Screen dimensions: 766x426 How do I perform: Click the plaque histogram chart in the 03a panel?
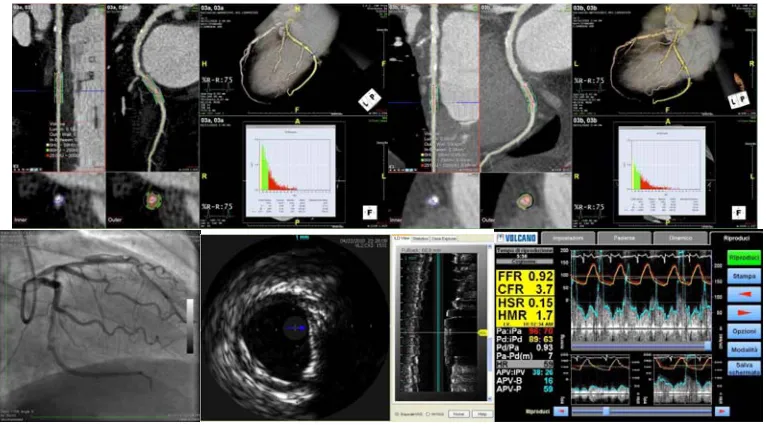(x=291, y=171)
